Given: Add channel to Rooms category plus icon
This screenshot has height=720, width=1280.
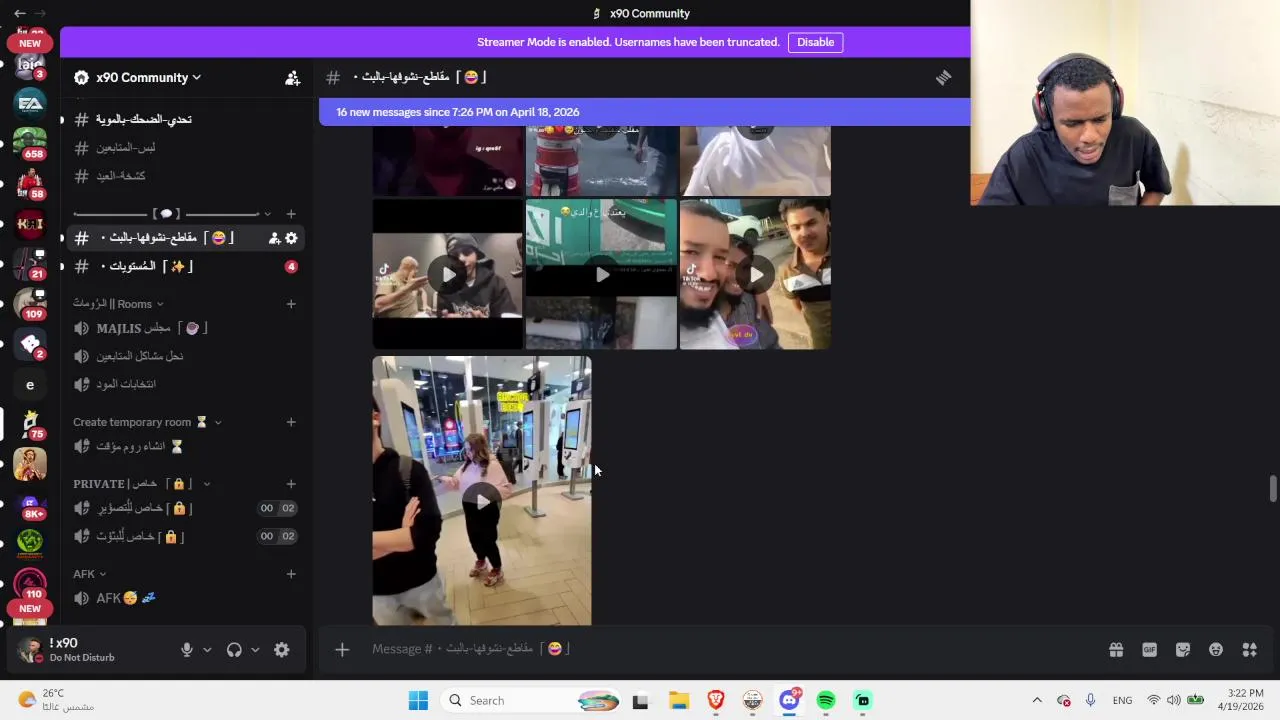Looking at the screenshot, I should (291, 304).
